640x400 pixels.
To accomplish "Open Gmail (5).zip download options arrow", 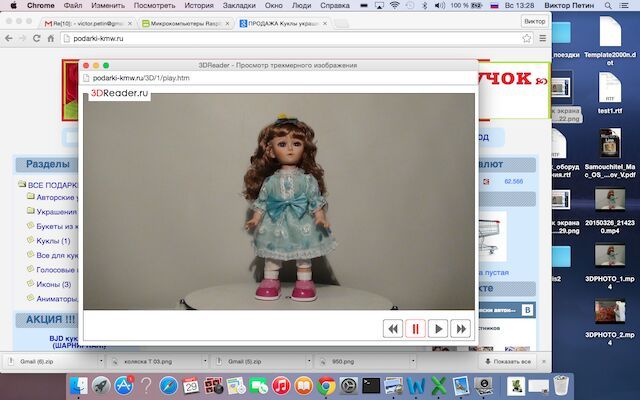I will click(x=309, y=361).
